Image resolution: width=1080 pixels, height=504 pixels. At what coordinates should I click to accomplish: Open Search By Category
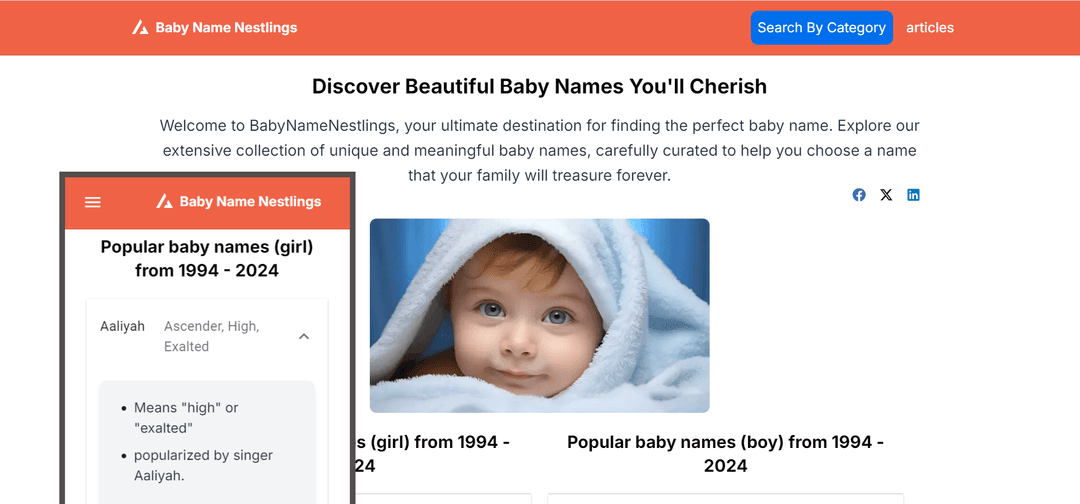pyautogui.click(x=822, y=28)
